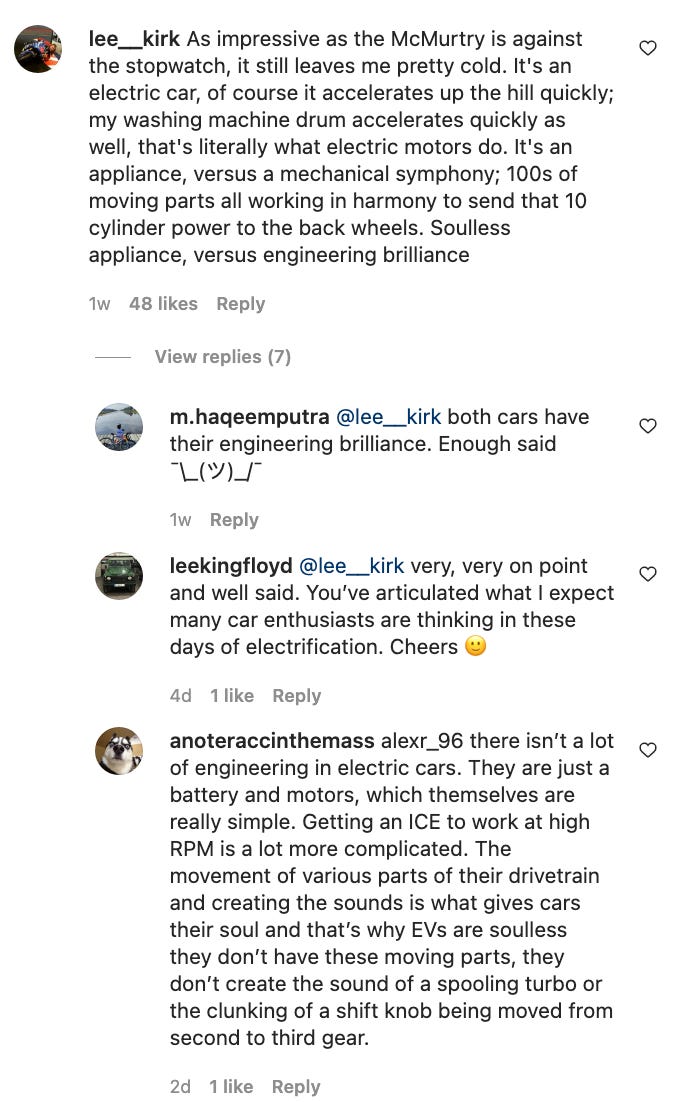Screen dimensions: 676x1102
Task: Reply to lee__kirk's comment
Action: pyautogui.click(x=240, y=304)
